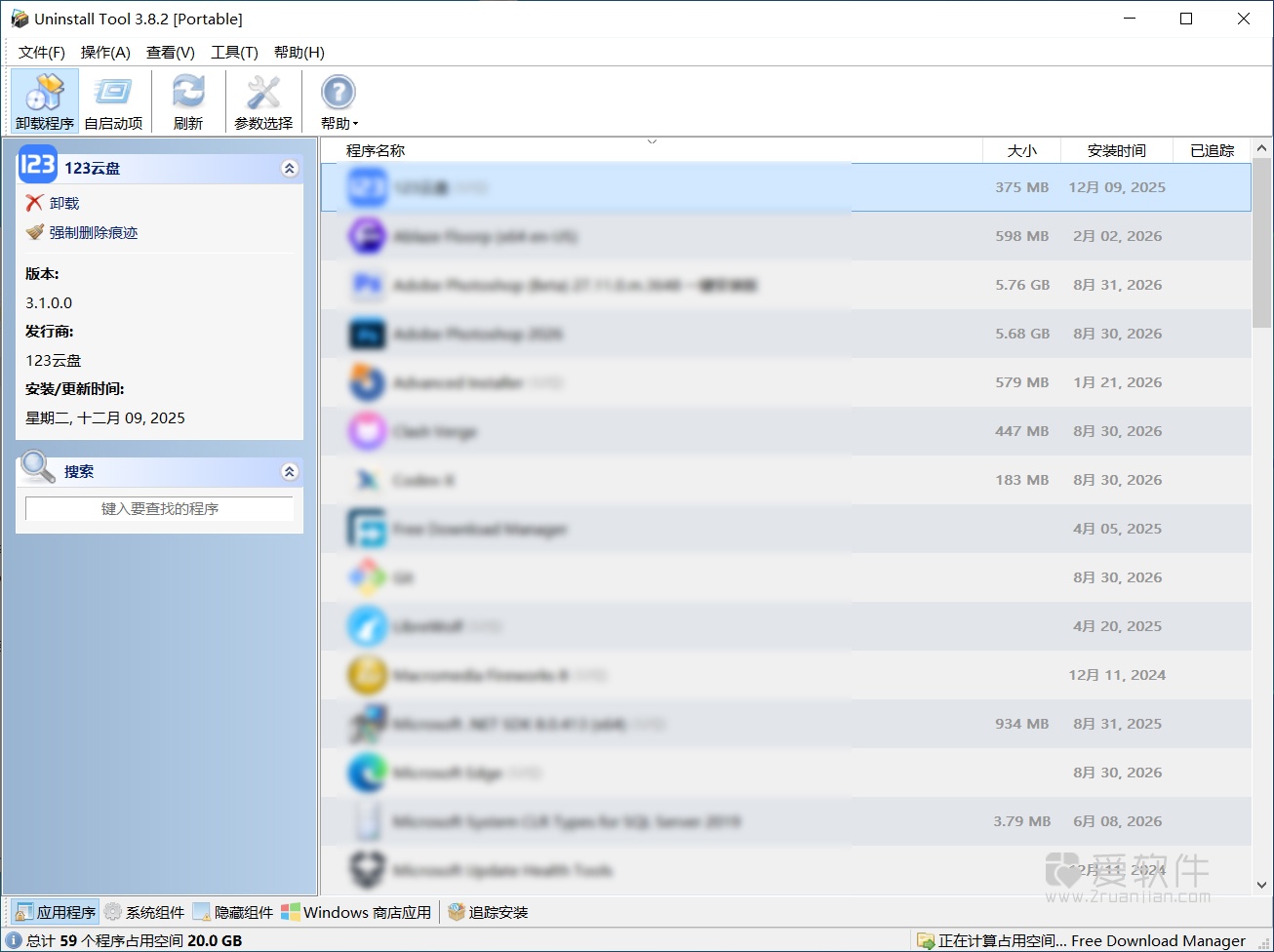This screenshot has width=1274, height=952.
Task: Switch to the 追踪安装 tab
Action: click(x=488, y=912)
